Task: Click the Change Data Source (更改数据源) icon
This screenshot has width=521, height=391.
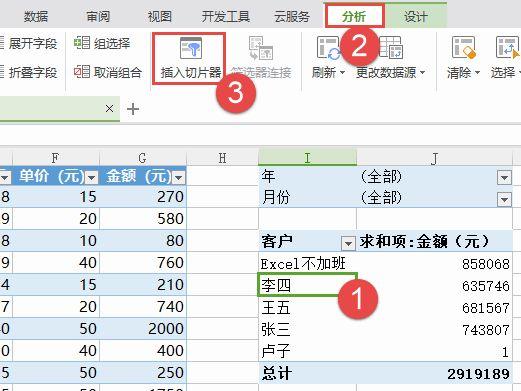Action: (391, 49)
